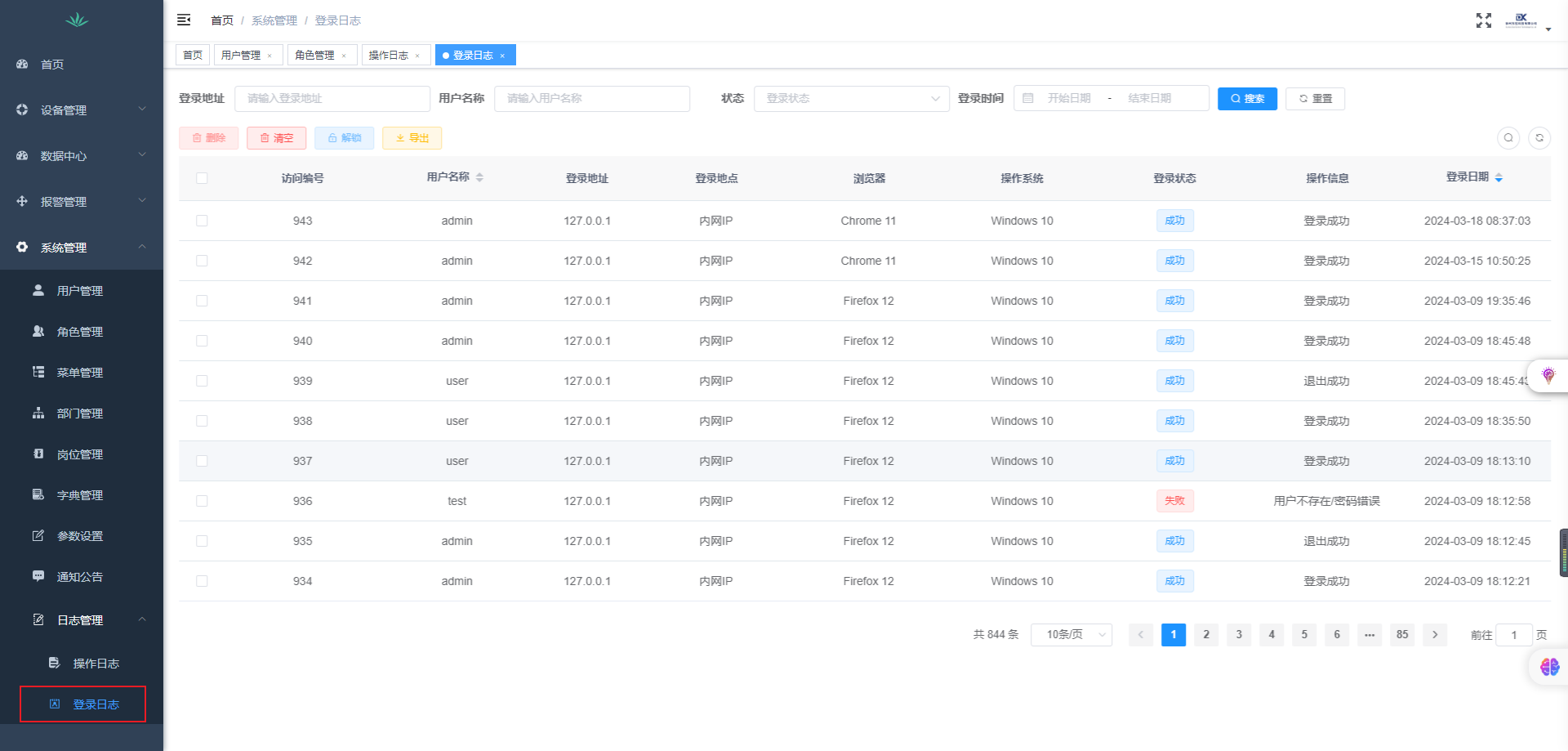Open the user avatar menu
The height and width of the screenshot is (751, 1568).
tap(1527, 20)
